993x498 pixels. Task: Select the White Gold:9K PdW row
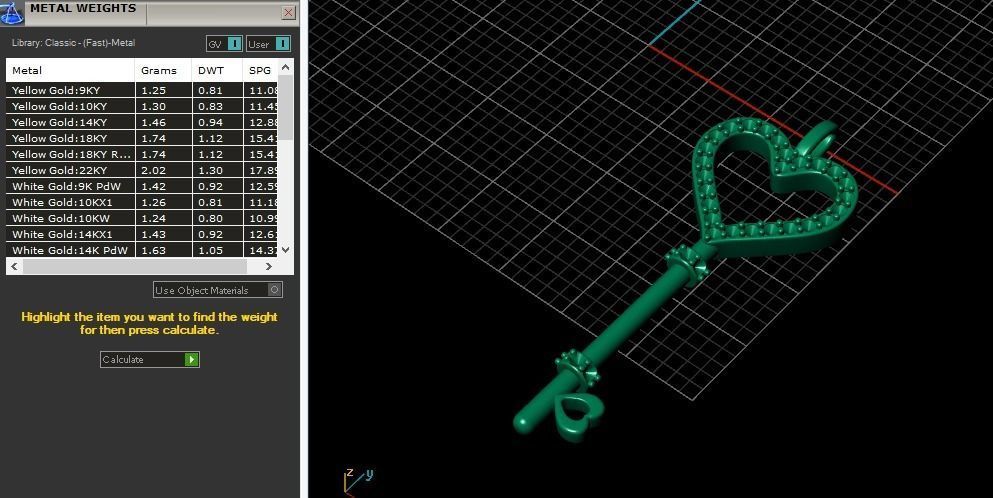coord(142,186)
